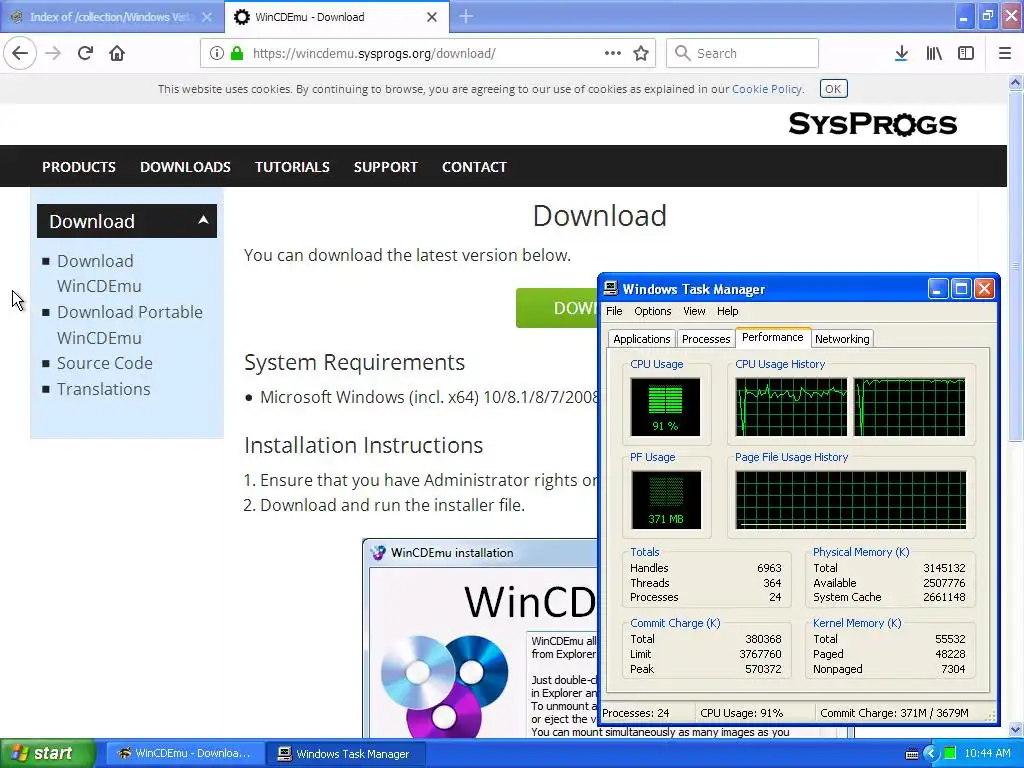Click the Forward navigation arrow
Image resolution: width=1024 pixels, height=768 pixels.
53,54
